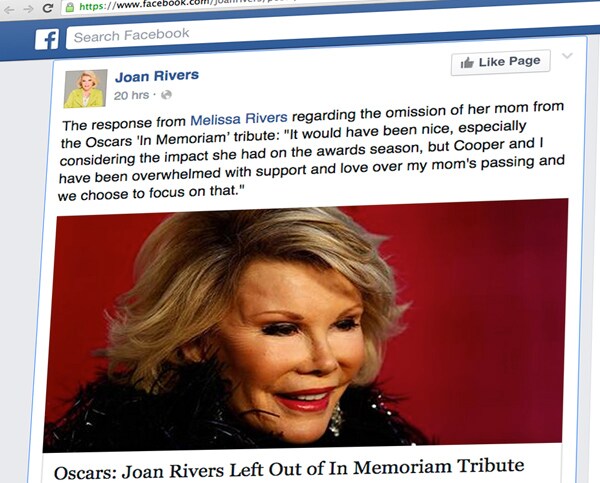This screenshot has width=600, height=483.
Task: Click the Like Page button
Action: coord(501,62)
